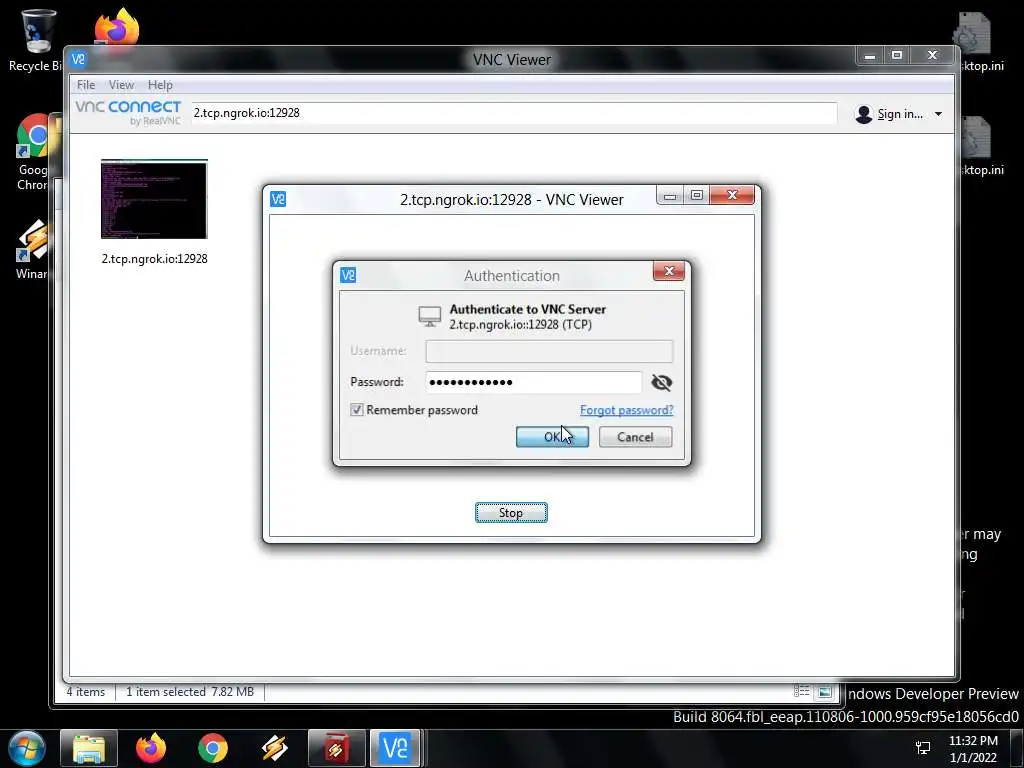Click the Sign in user icon
Screen dimensions: 1024x768
point(863,114)
